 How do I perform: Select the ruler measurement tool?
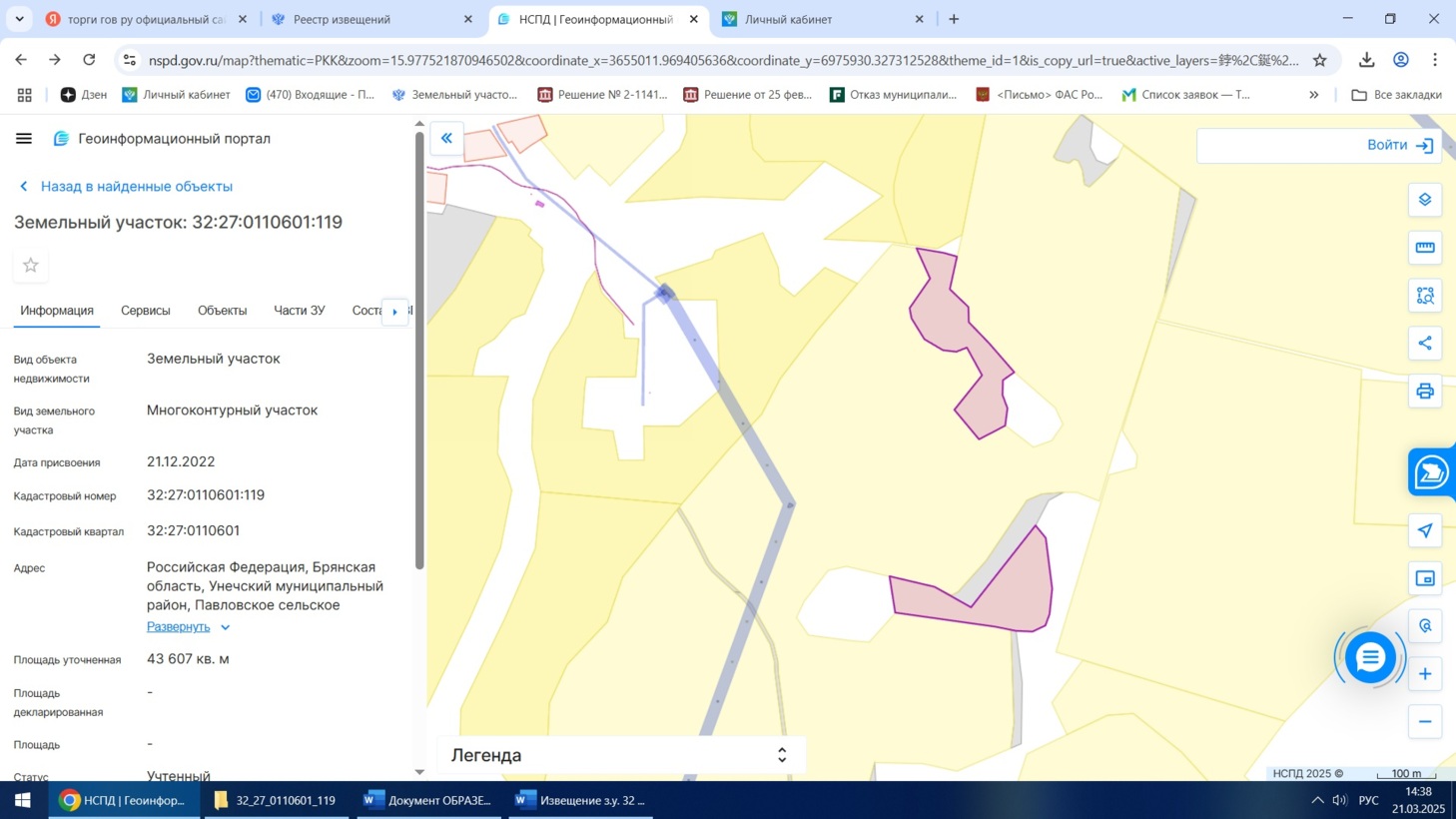[1424, 248]
